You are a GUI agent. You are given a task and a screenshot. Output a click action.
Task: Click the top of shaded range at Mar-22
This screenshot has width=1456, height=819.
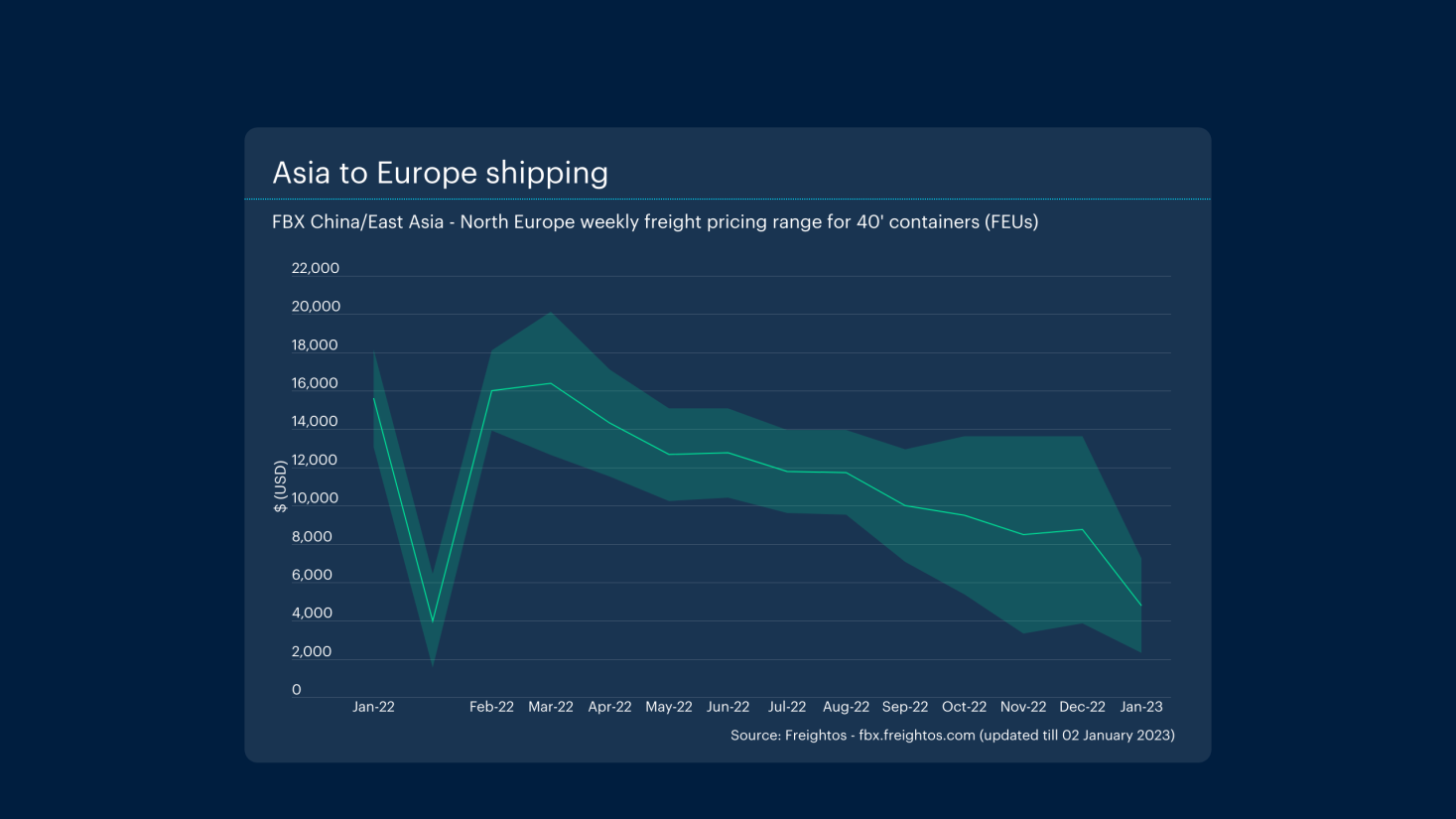pyautogui.click(x=551, y=313)
